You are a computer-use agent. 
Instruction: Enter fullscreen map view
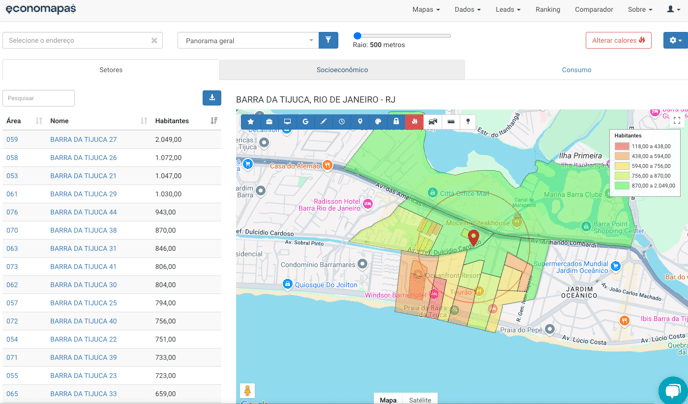677,121
